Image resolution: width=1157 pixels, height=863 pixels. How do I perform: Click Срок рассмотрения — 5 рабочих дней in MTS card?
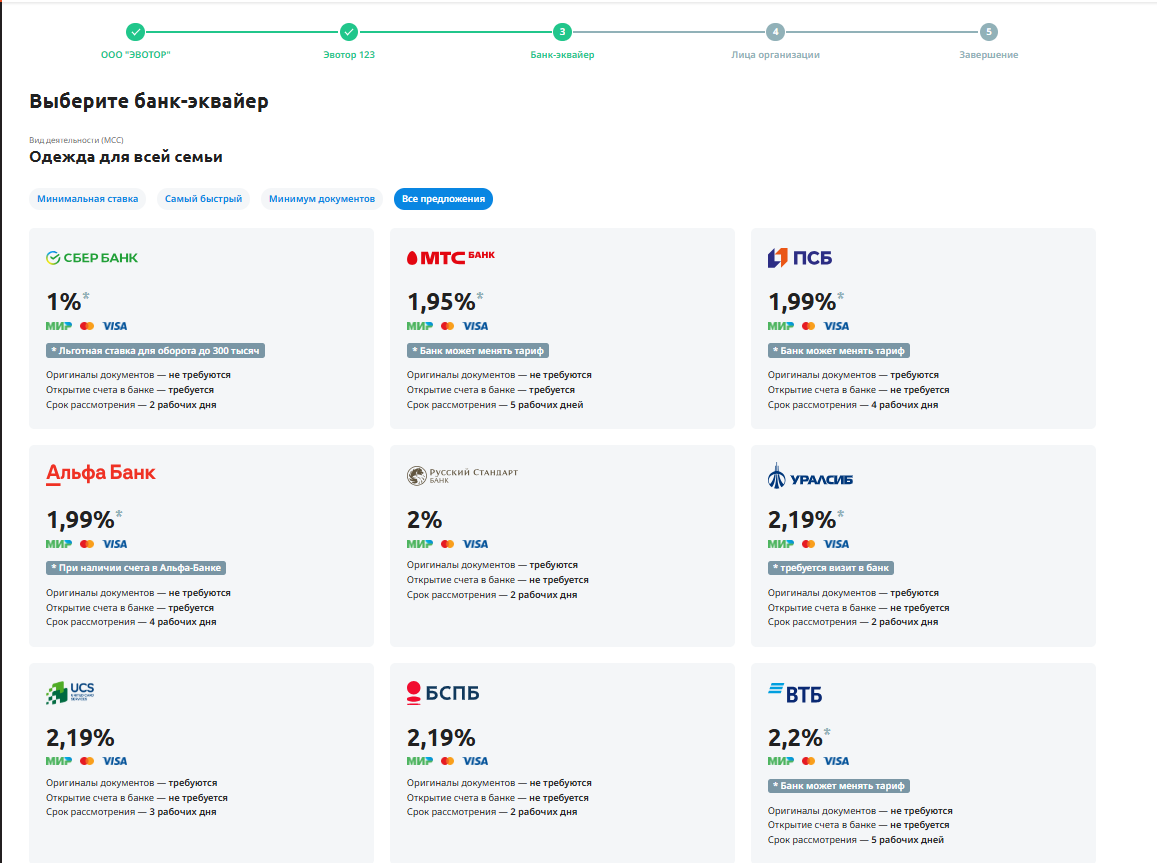[x=495, y=405]
